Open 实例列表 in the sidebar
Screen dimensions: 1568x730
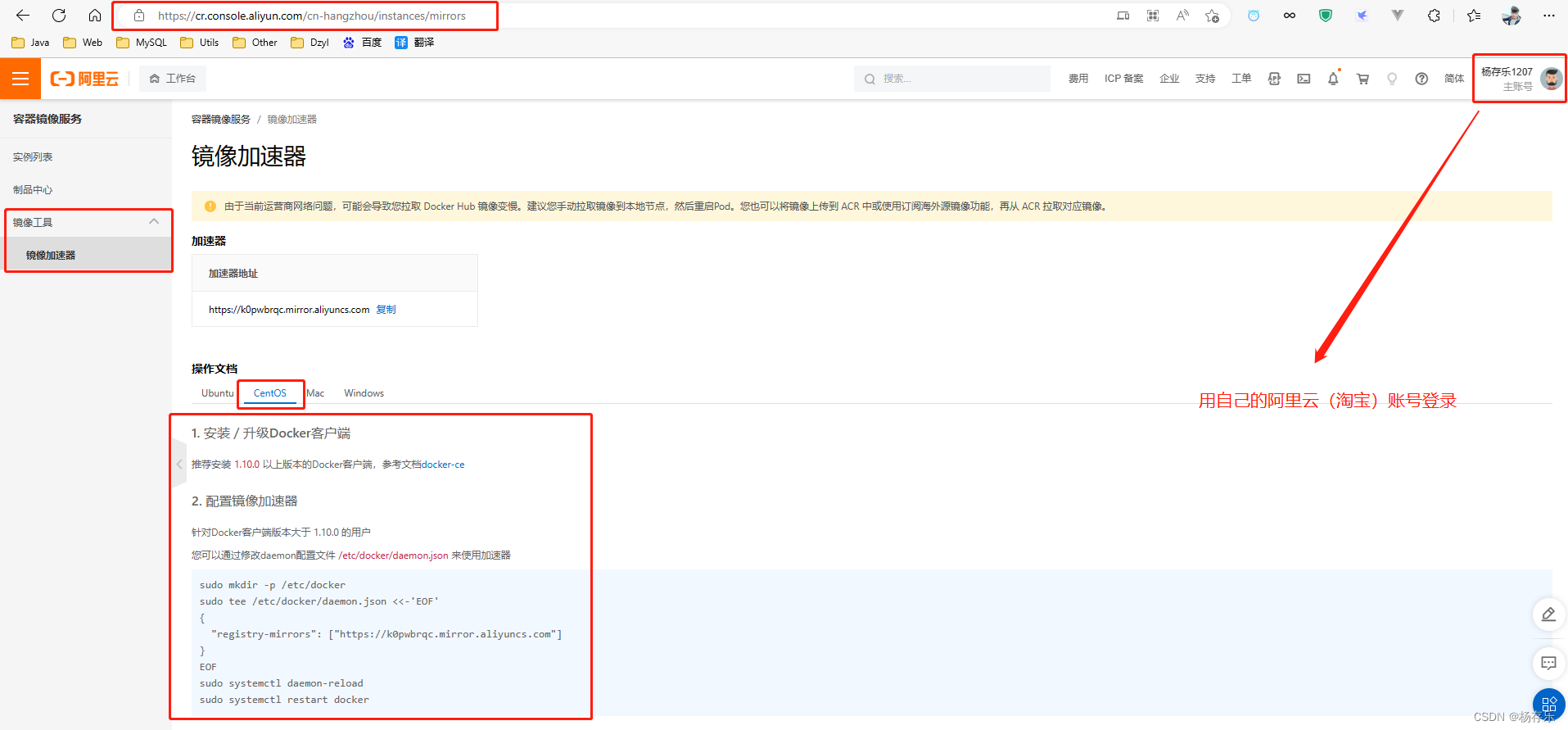(x=33, y=157)
